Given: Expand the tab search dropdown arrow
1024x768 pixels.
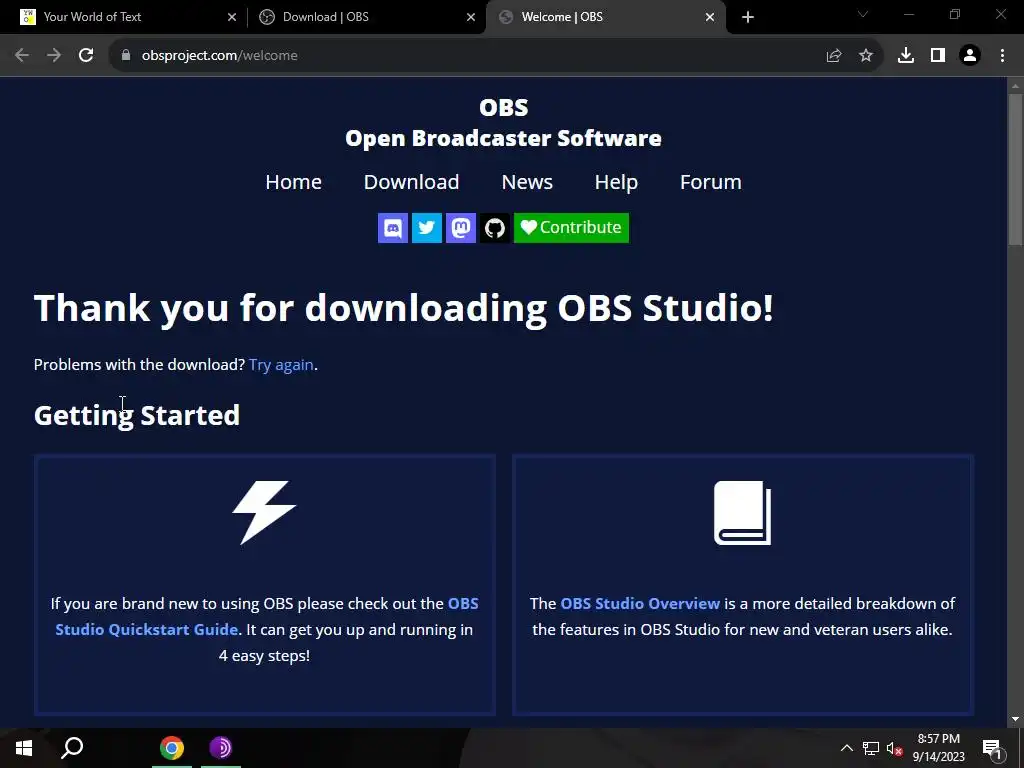Looking at the screenshot, I should (x=863, y=14).
